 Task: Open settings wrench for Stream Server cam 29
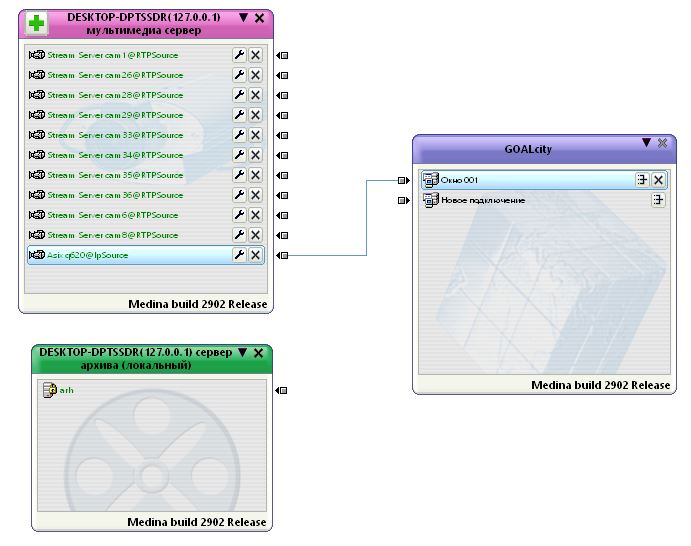coord(239,115)
